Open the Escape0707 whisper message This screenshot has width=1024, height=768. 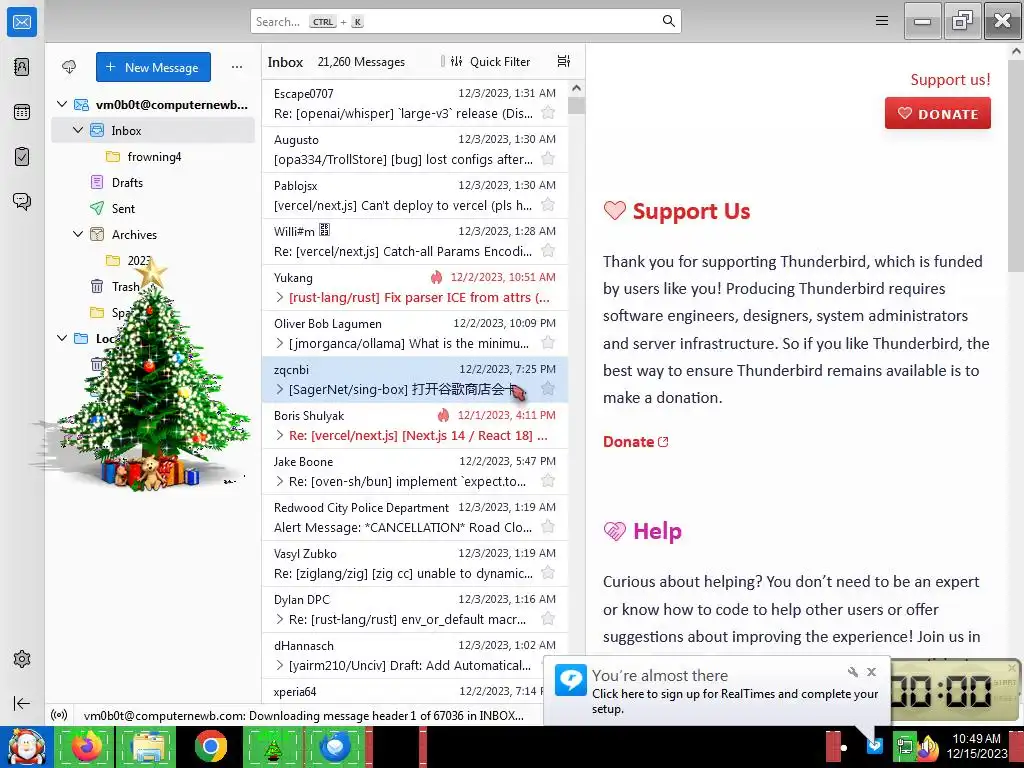tap(415, 103)
